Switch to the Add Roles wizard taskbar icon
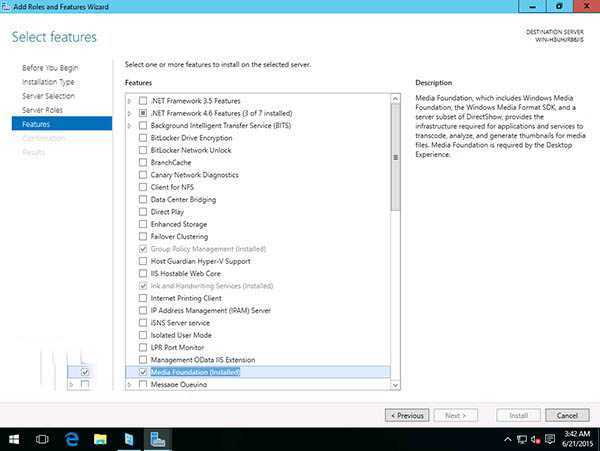Viewport: 600px width, 451px height. click(157, 439)
